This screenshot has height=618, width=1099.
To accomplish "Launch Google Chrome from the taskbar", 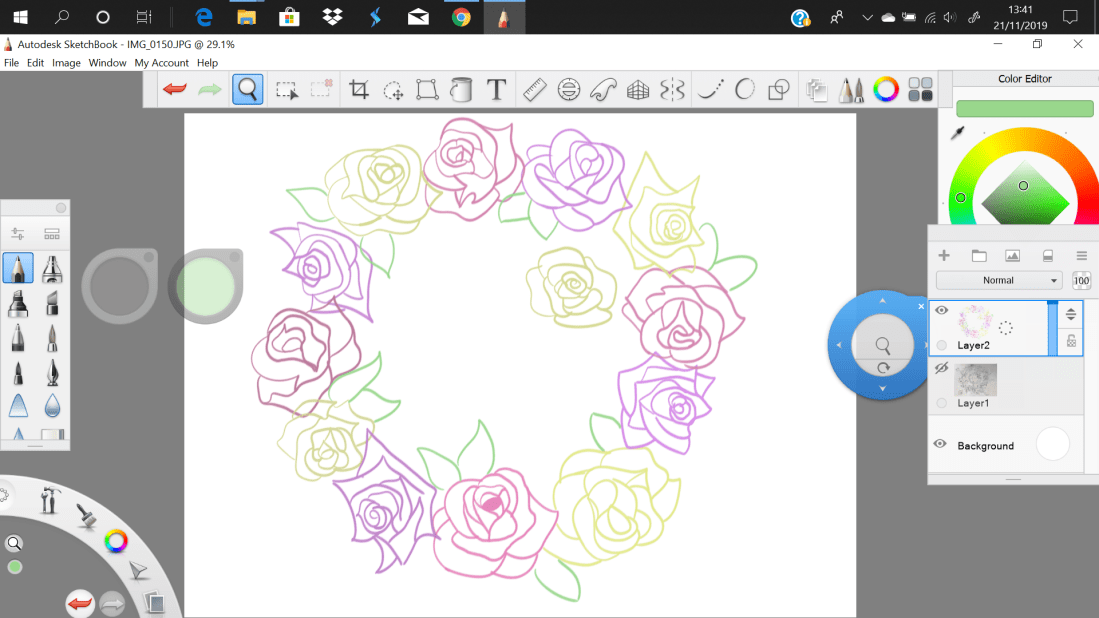I will point(460,17).
